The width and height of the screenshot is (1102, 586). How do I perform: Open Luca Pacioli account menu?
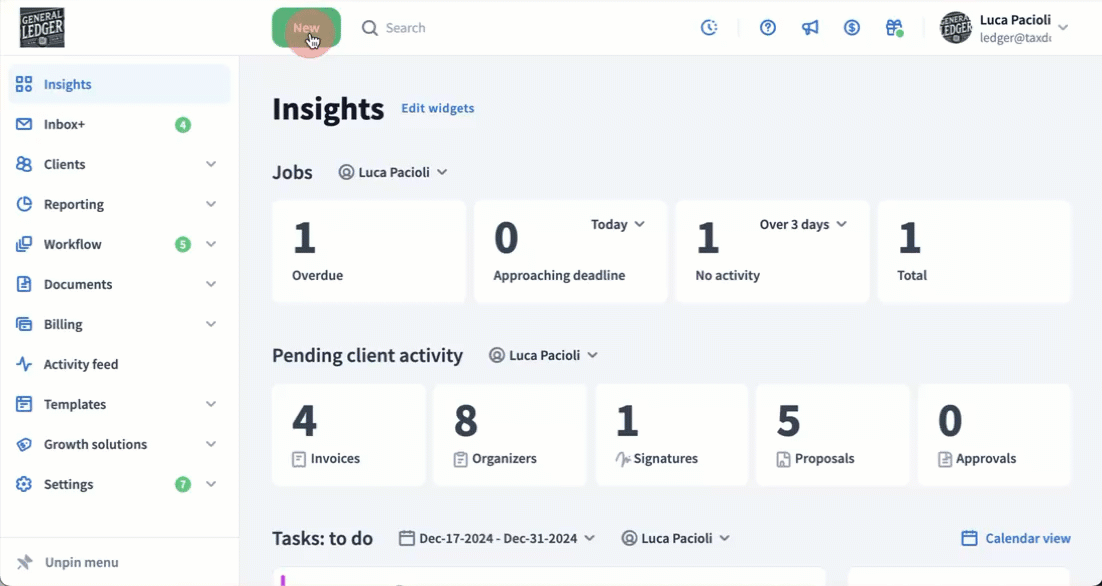point(1005,28)
